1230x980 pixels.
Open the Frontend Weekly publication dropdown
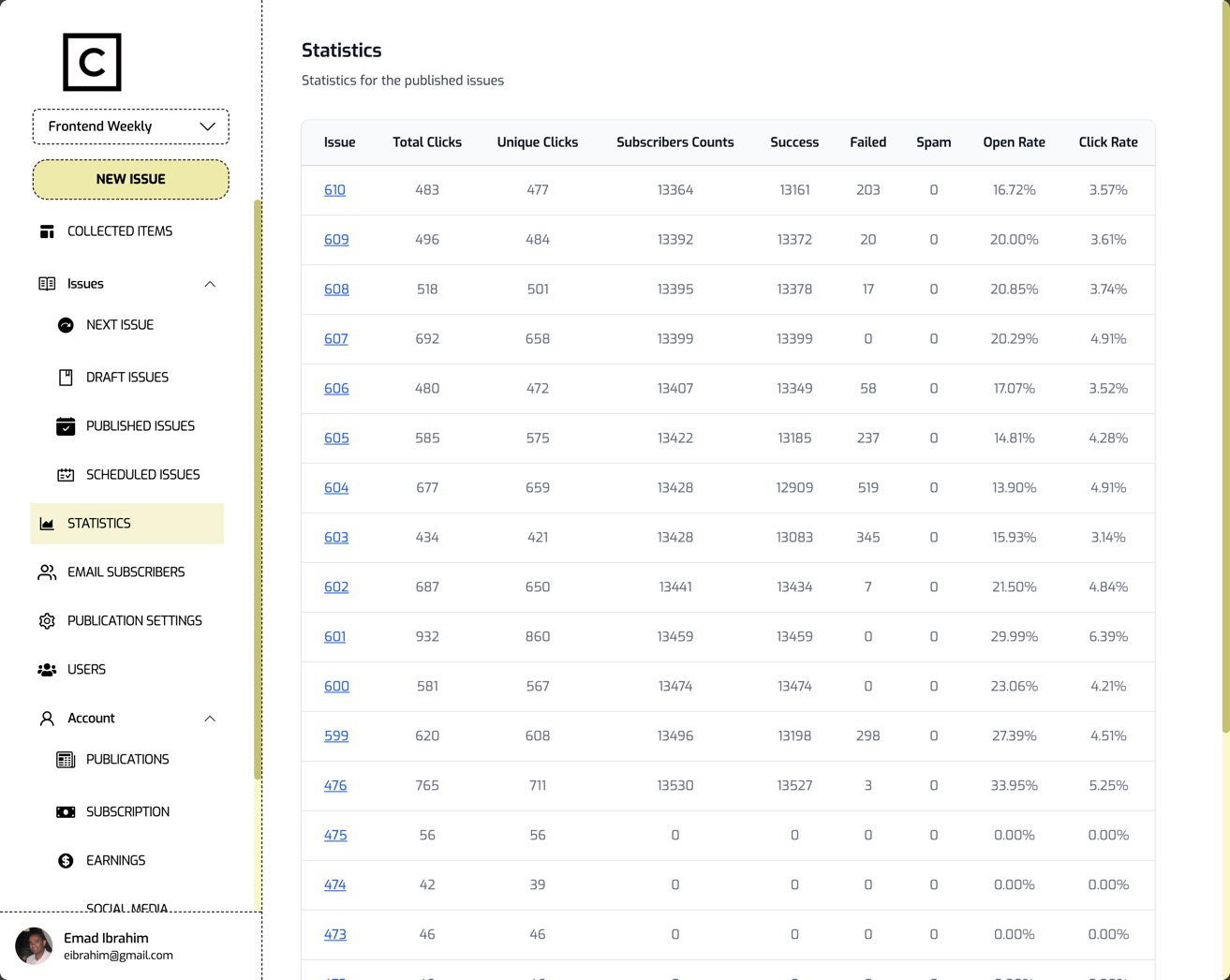coord(130,126)
